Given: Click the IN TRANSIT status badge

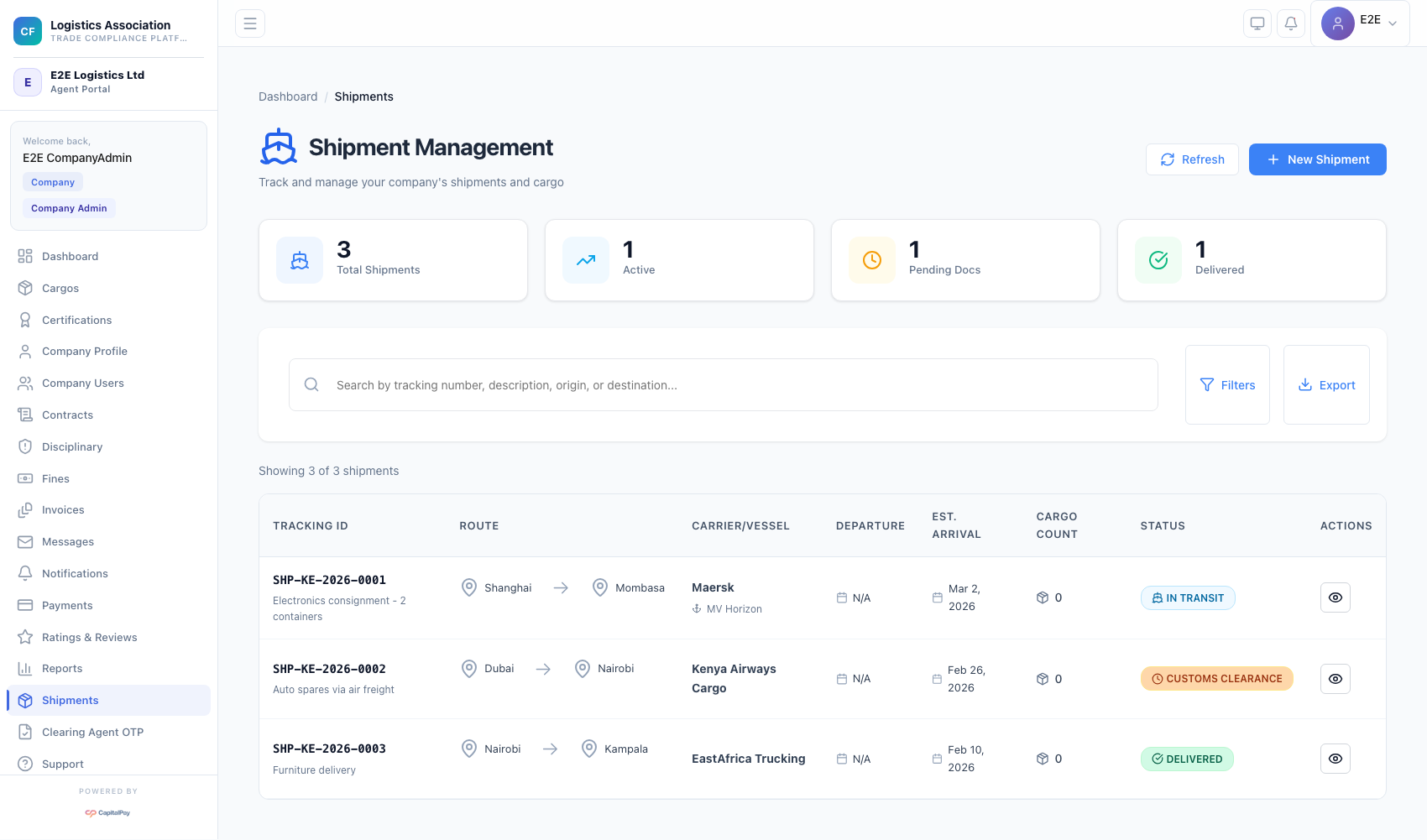Looking at the screenshot, I should pos(1188,597).
